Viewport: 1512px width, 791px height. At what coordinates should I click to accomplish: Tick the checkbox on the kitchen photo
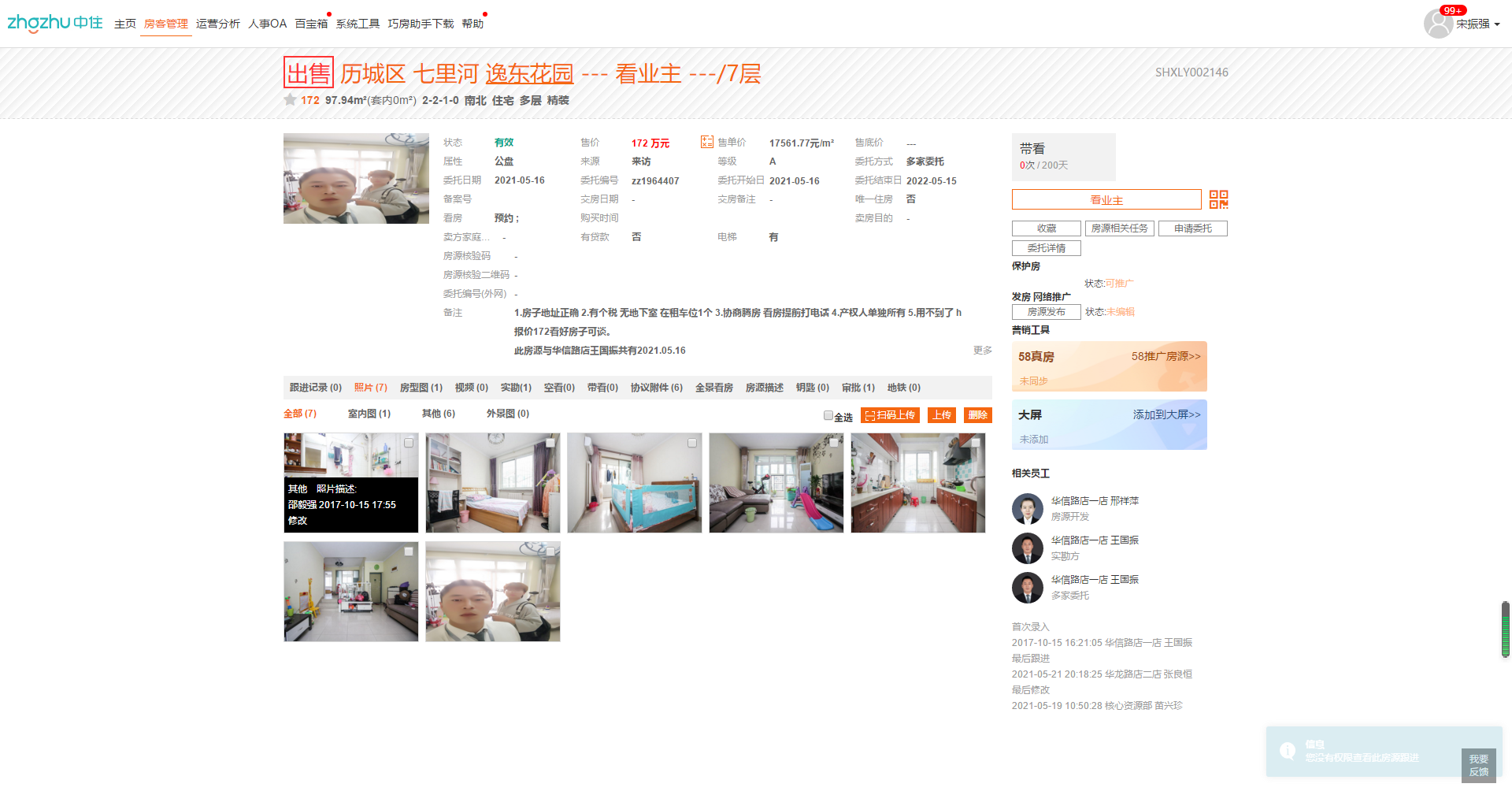pyautogui.click(x=976, y=443)
